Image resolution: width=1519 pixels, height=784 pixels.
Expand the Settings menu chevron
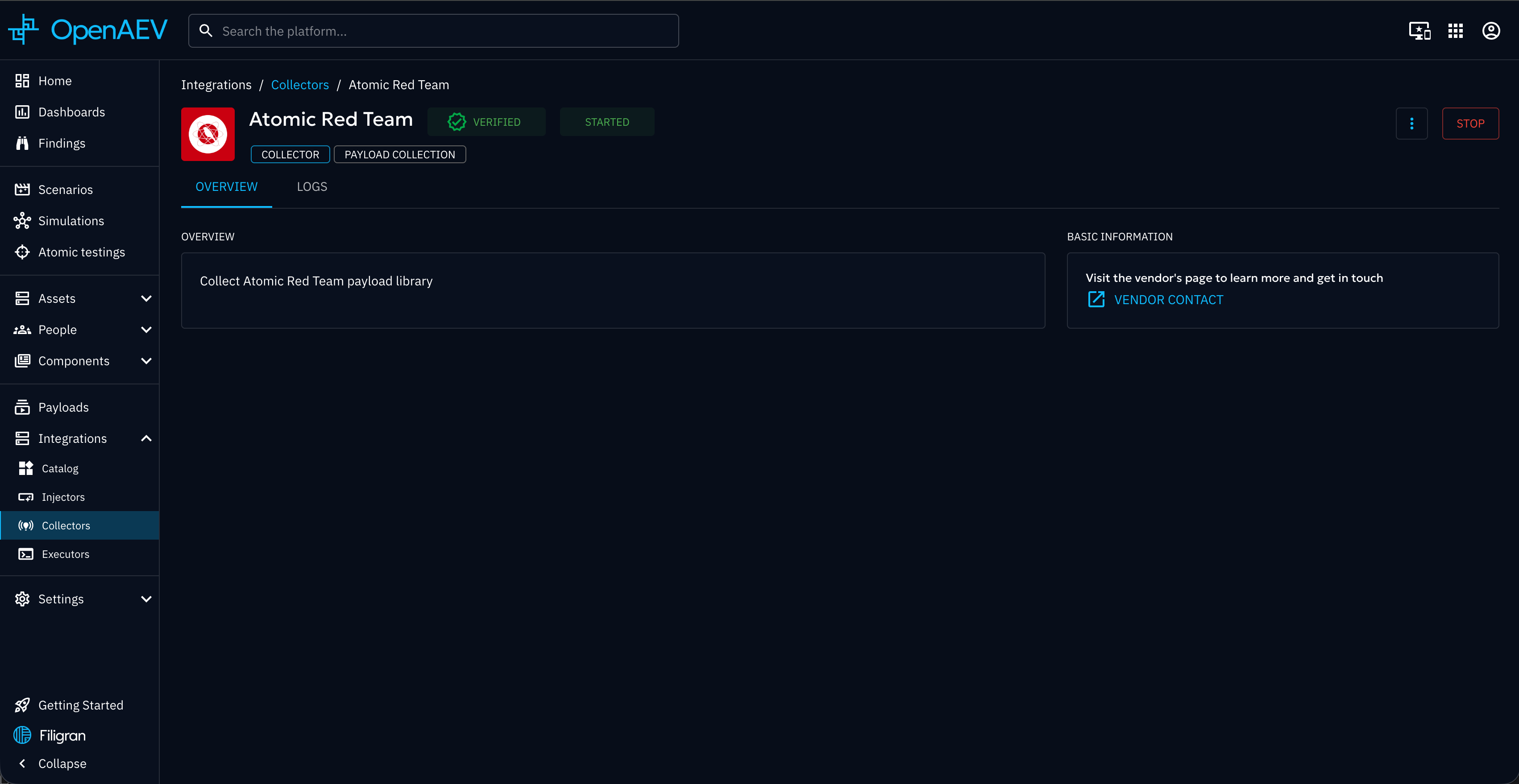pos(146,599)
